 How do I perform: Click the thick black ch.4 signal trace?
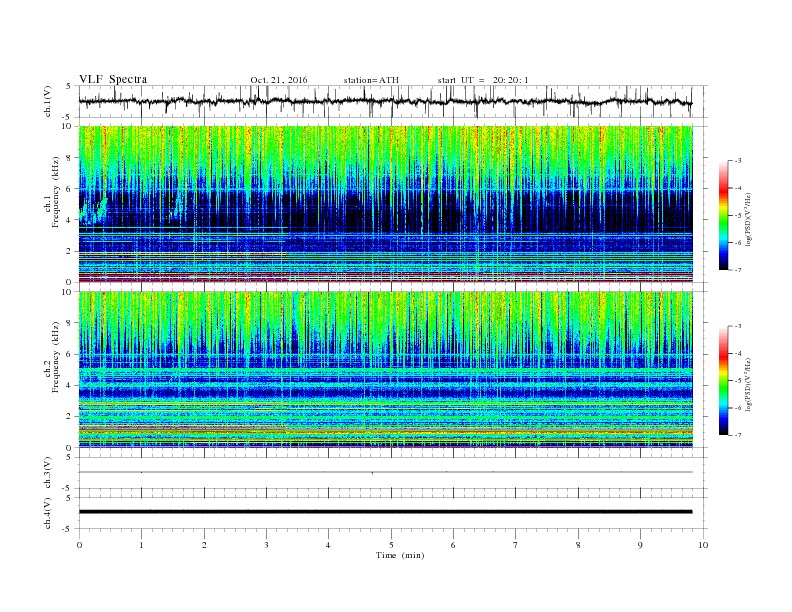tap(385, 512)
